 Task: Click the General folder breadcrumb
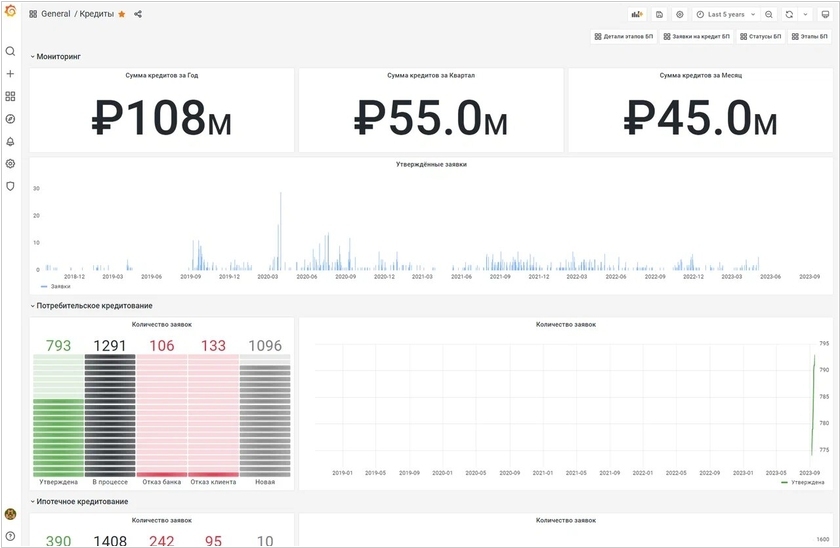tap(55, 14)
